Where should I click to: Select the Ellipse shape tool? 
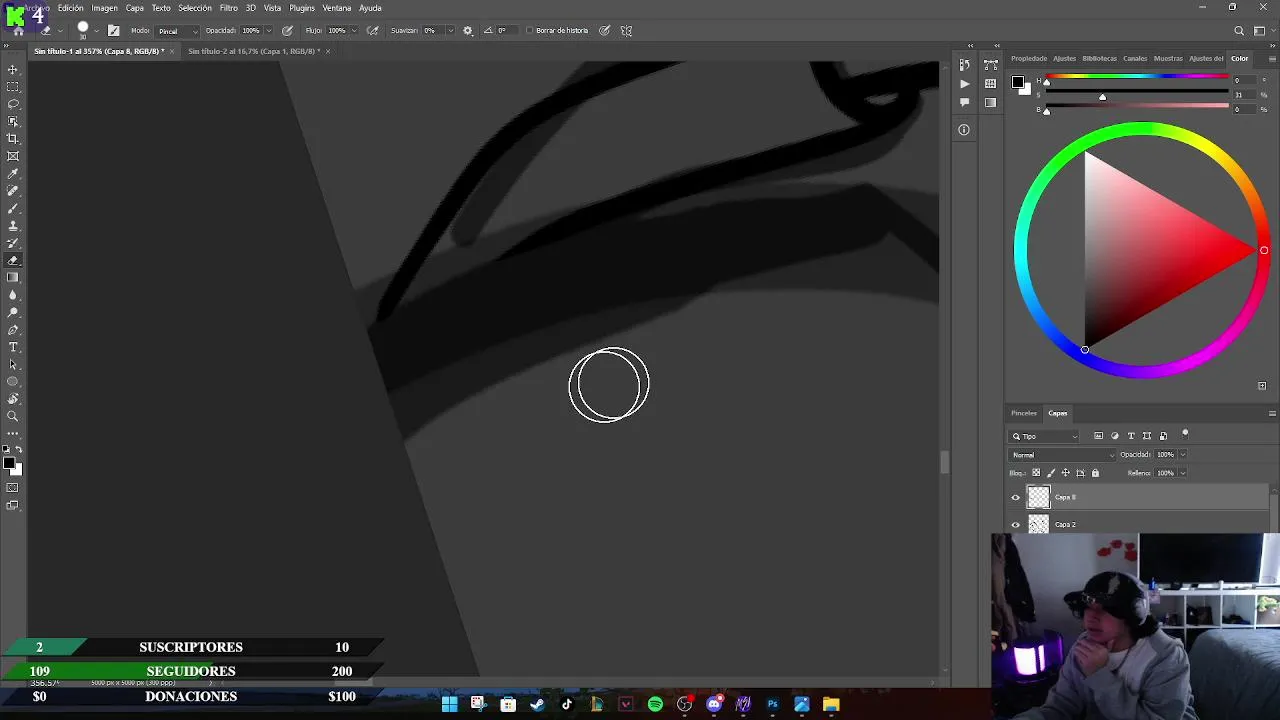[13, 382]
